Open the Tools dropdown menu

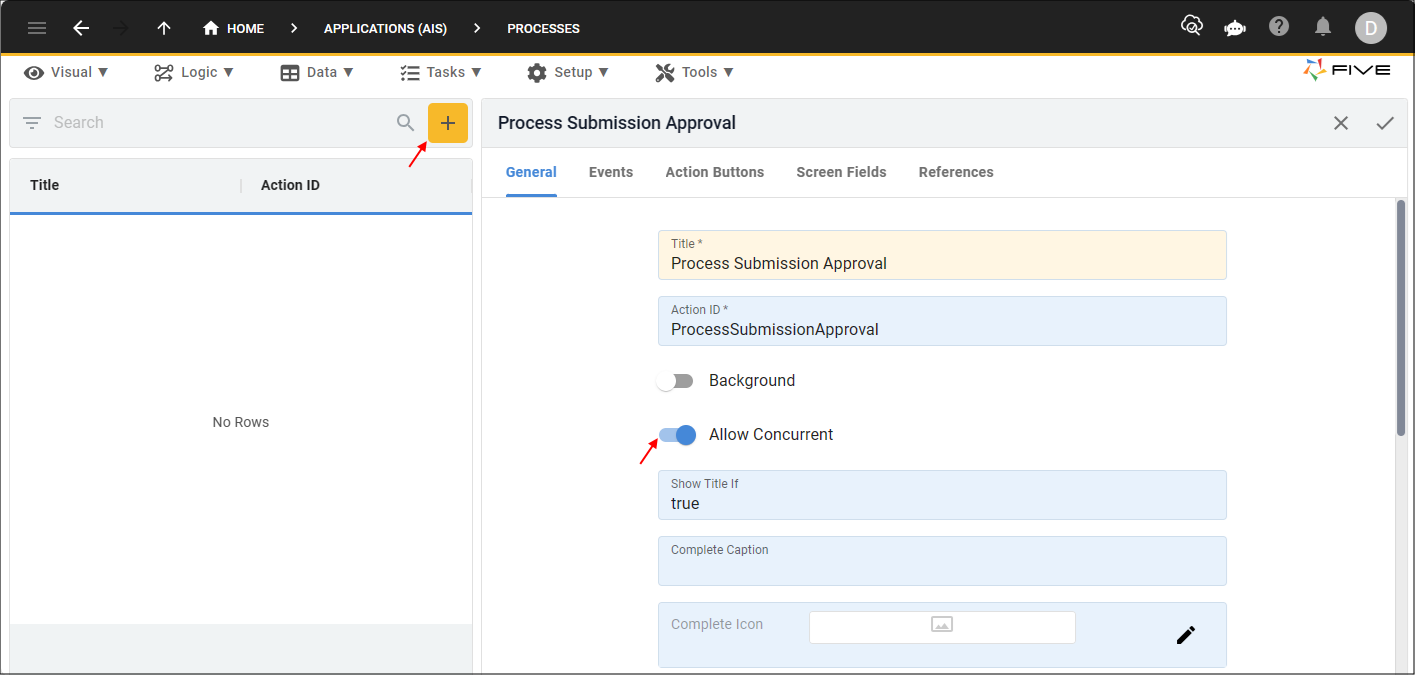694,71
